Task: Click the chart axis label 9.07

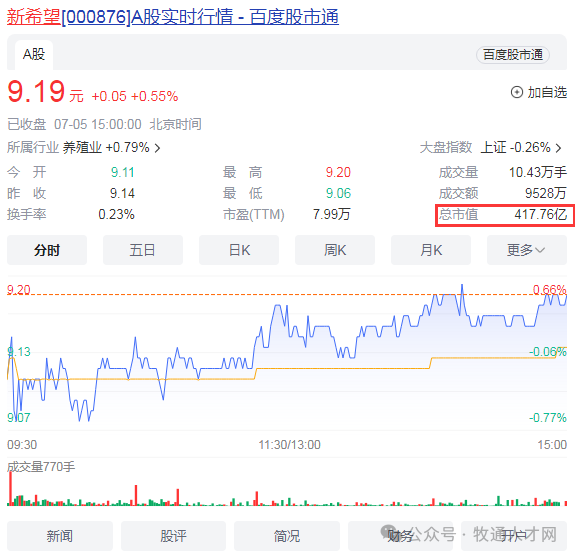Action: pos(19,417)
